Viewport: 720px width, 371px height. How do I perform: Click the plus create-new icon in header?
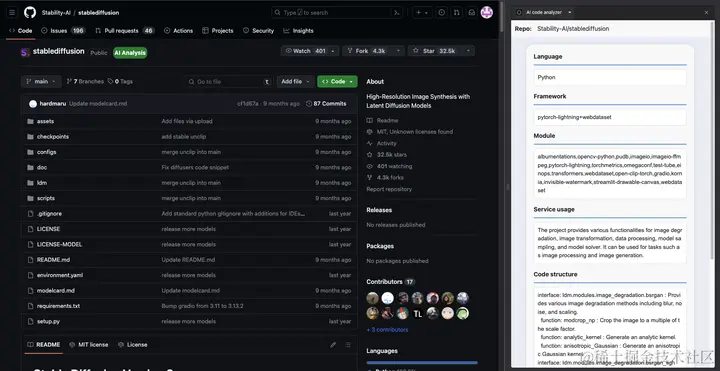point(418,12)
